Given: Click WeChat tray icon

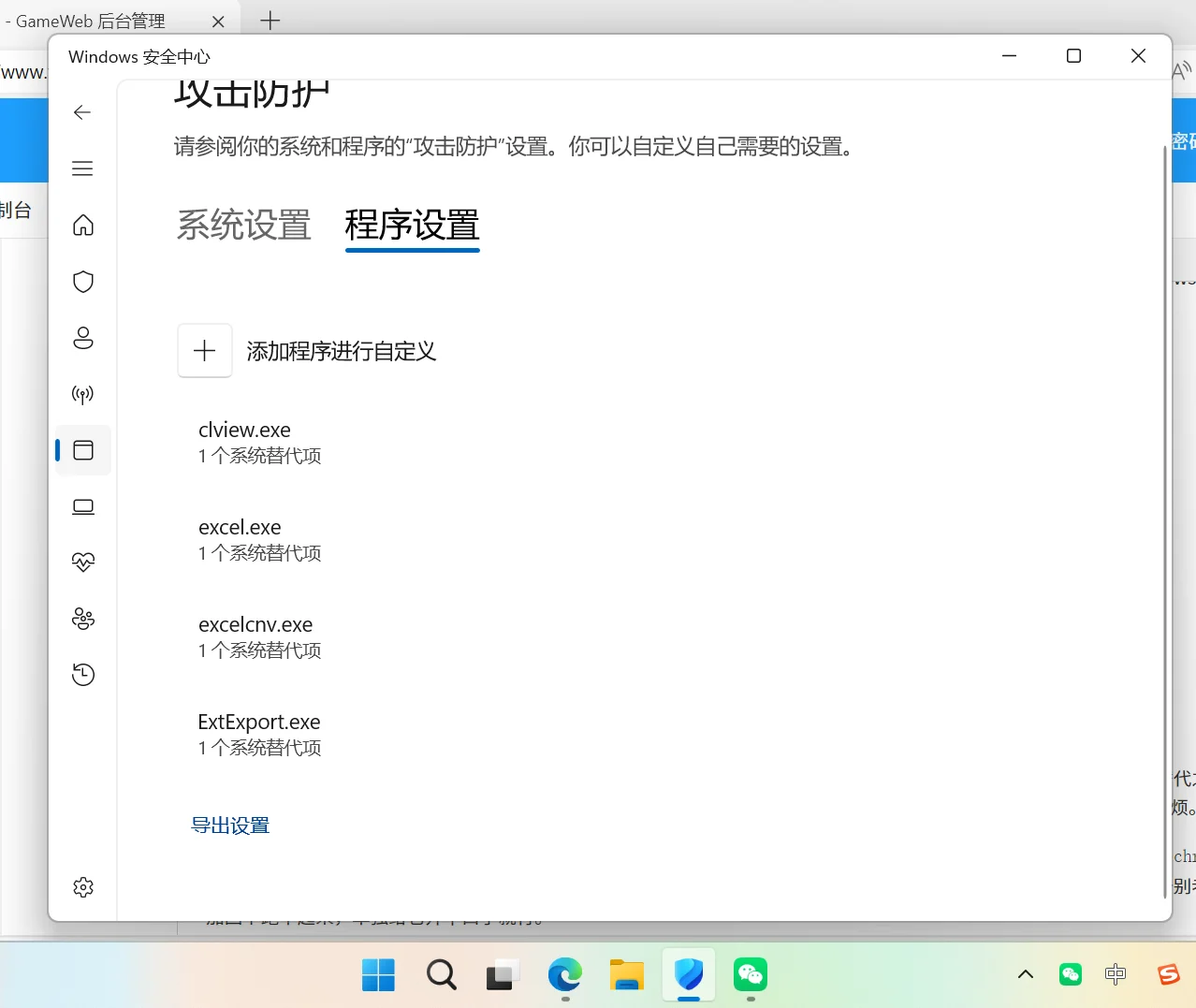Looking at the screenshot, I should click(x=1071, y=975).
